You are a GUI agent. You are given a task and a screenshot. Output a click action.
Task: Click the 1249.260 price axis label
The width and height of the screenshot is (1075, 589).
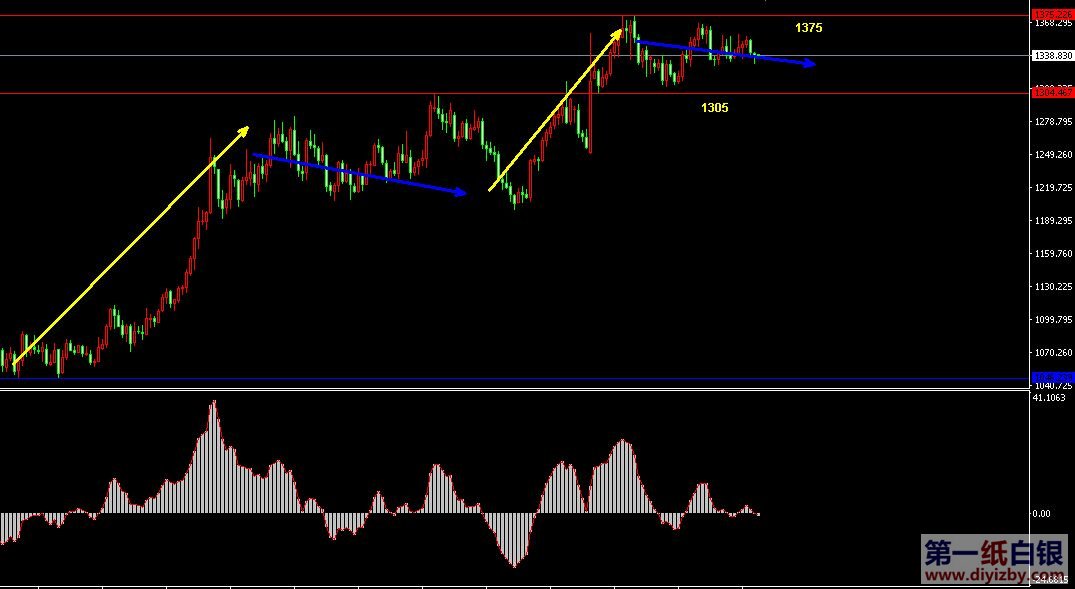pyautogui.click(x=1053, y=155)
